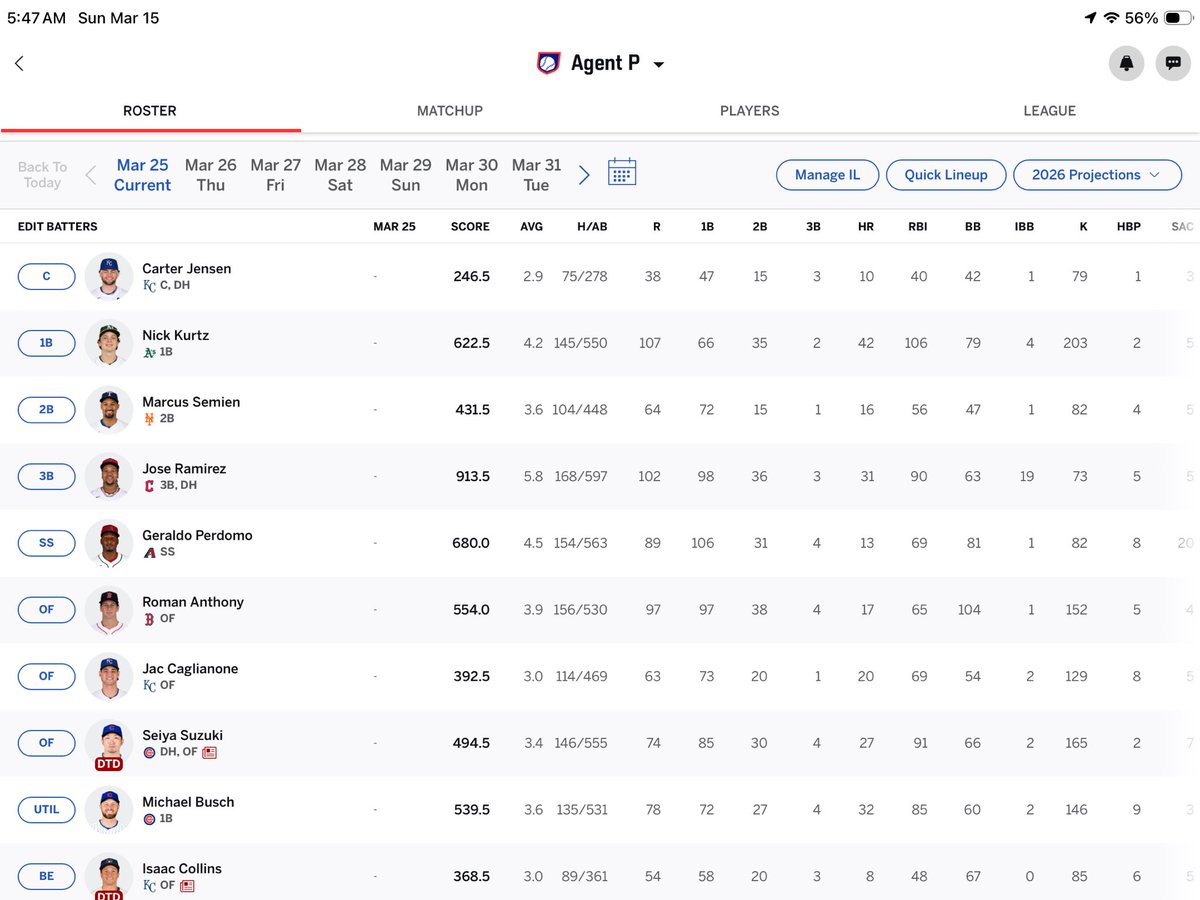Image resolution: width=1200 pixels, height=900 pixels.
Task: Open Jac Caglianone player name
Action: [190, 668]
